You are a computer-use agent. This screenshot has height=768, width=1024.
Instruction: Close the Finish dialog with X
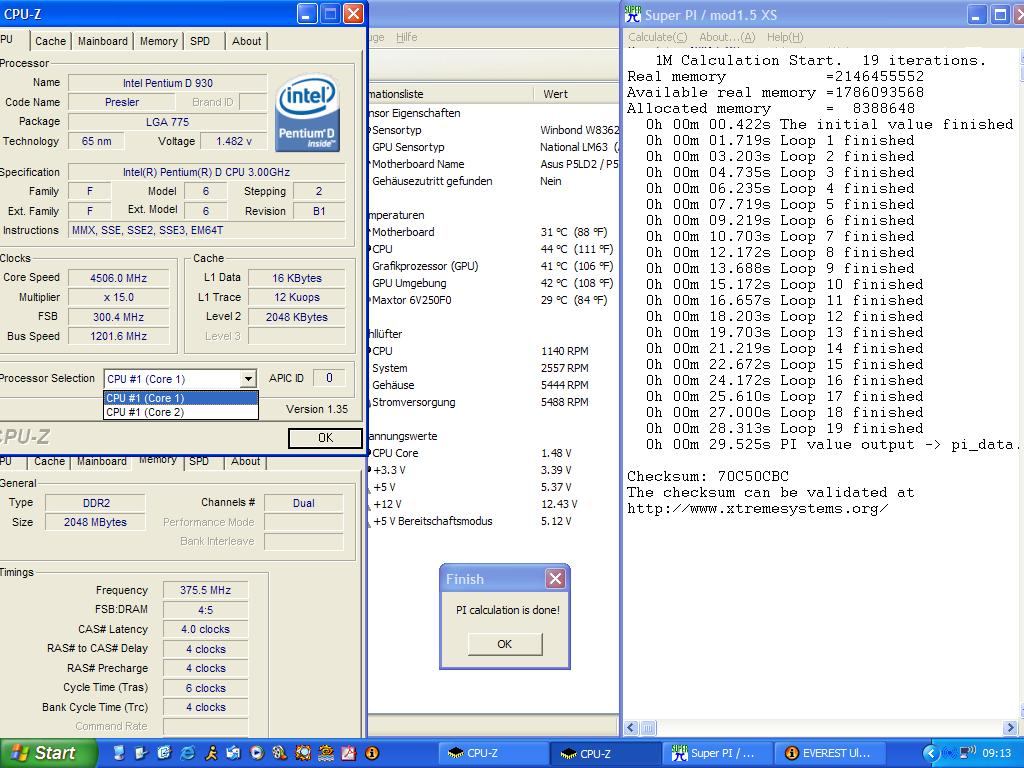click(555, 579)
